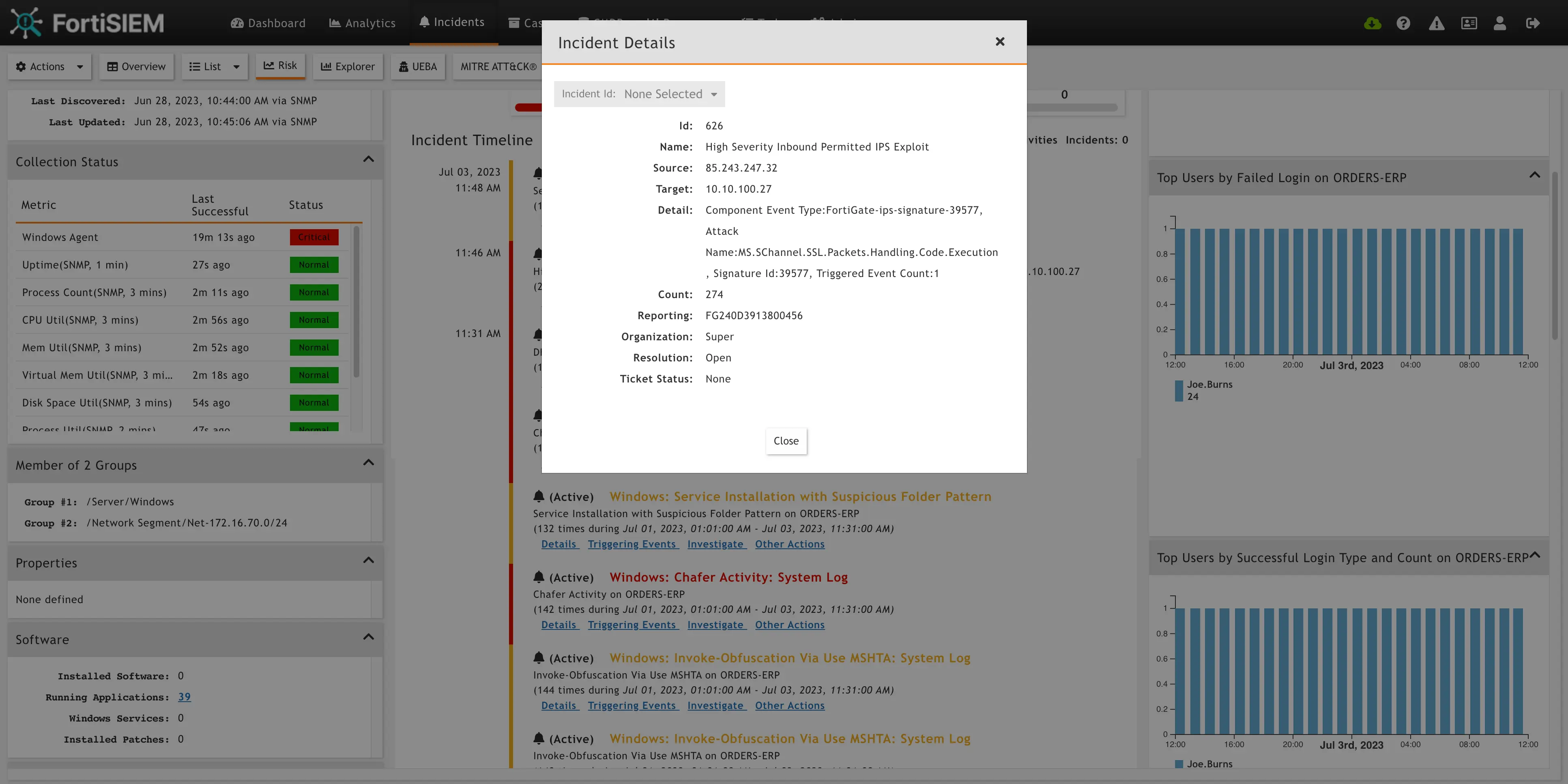Open Running Applications count 39 link
Viewport: 1568px width, 784px height.
pyautogui.click(x=184, y=697)
